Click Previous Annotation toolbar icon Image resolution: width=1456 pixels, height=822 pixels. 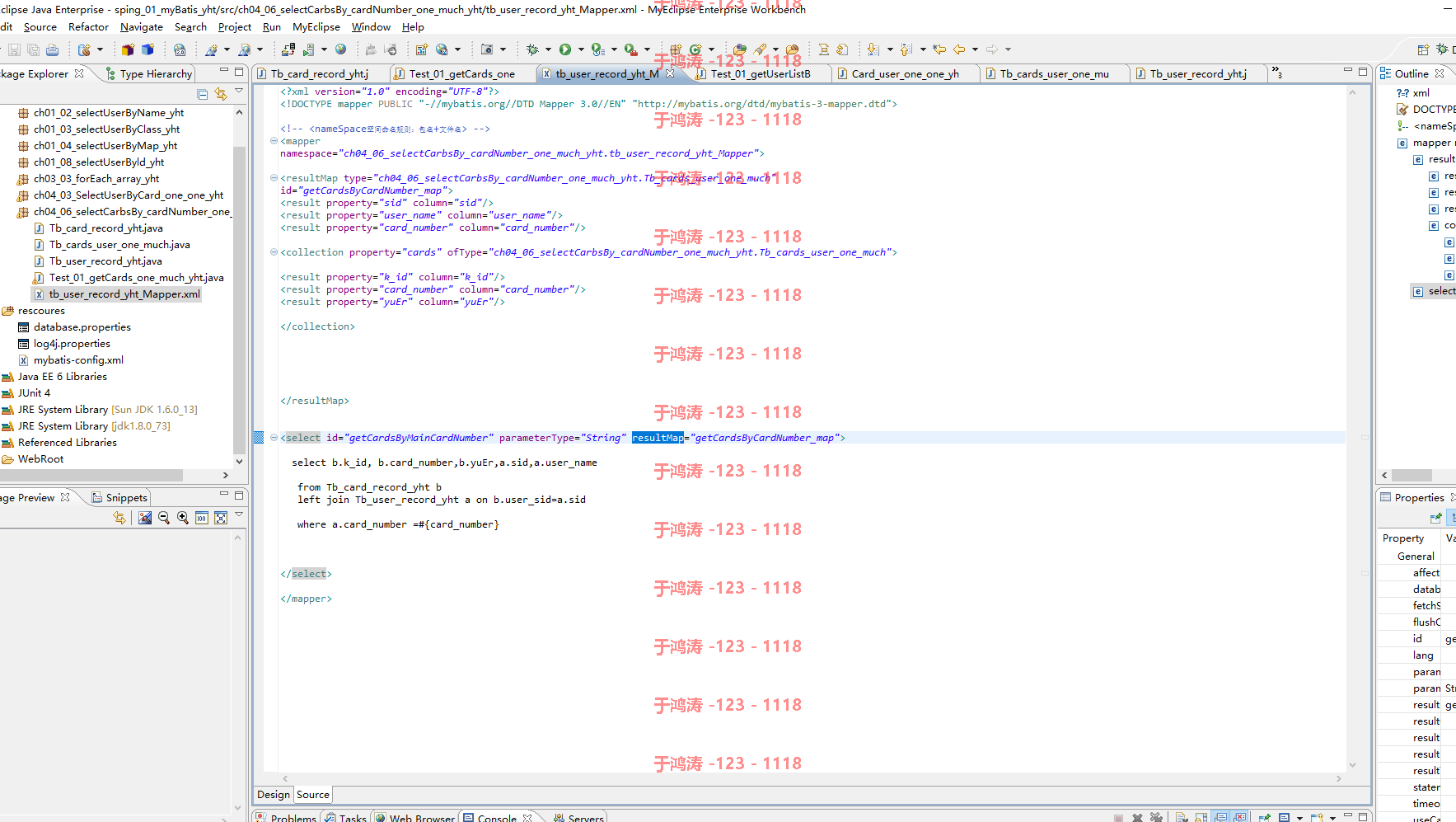tap(906, 50)
